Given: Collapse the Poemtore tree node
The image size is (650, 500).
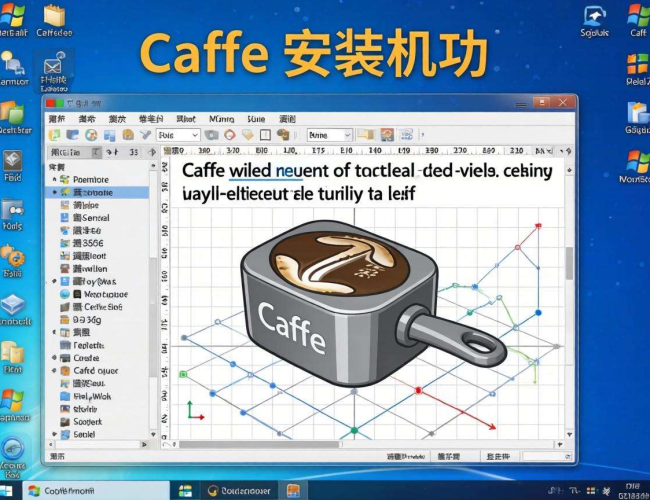Looking at the screenshot, I should point(54,180).
